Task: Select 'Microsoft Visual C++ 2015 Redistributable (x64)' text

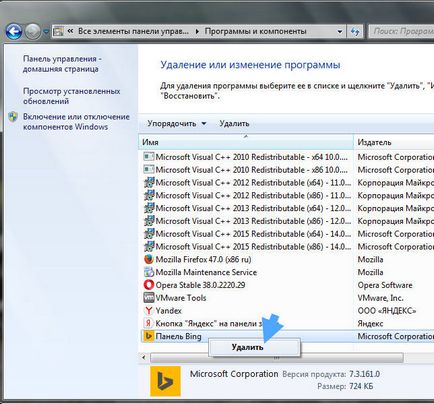Action: 253,234
